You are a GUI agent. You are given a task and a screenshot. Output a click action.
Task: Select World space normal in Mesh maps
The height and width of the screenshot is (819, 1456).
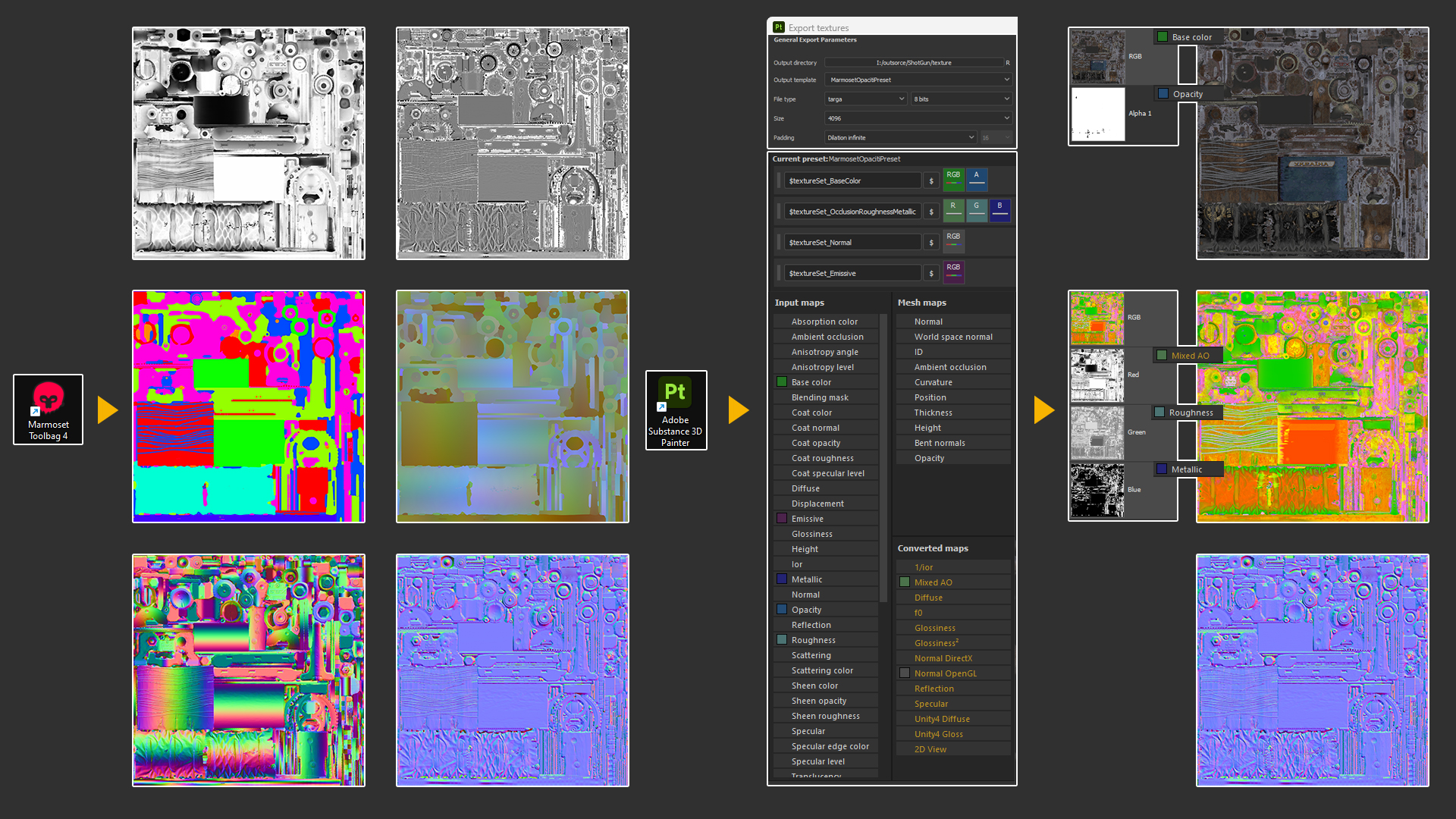(953, 337)
